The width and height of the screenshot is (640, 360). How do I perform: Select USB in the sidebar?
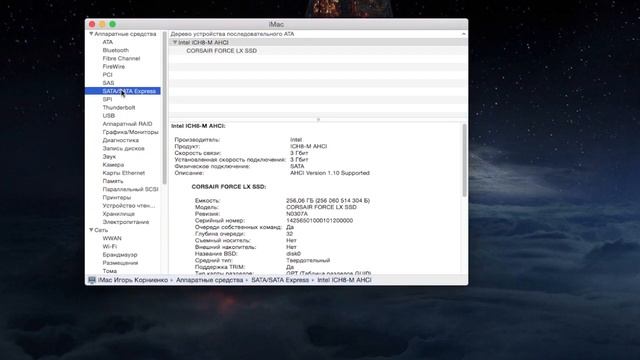[x=109, y=116]
